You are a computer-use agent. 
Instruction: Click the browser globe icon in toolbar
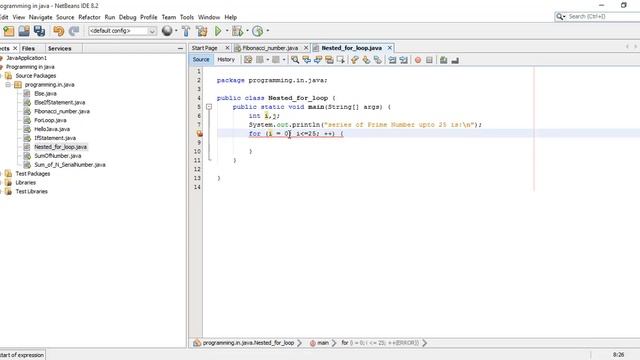coord(167,31)
